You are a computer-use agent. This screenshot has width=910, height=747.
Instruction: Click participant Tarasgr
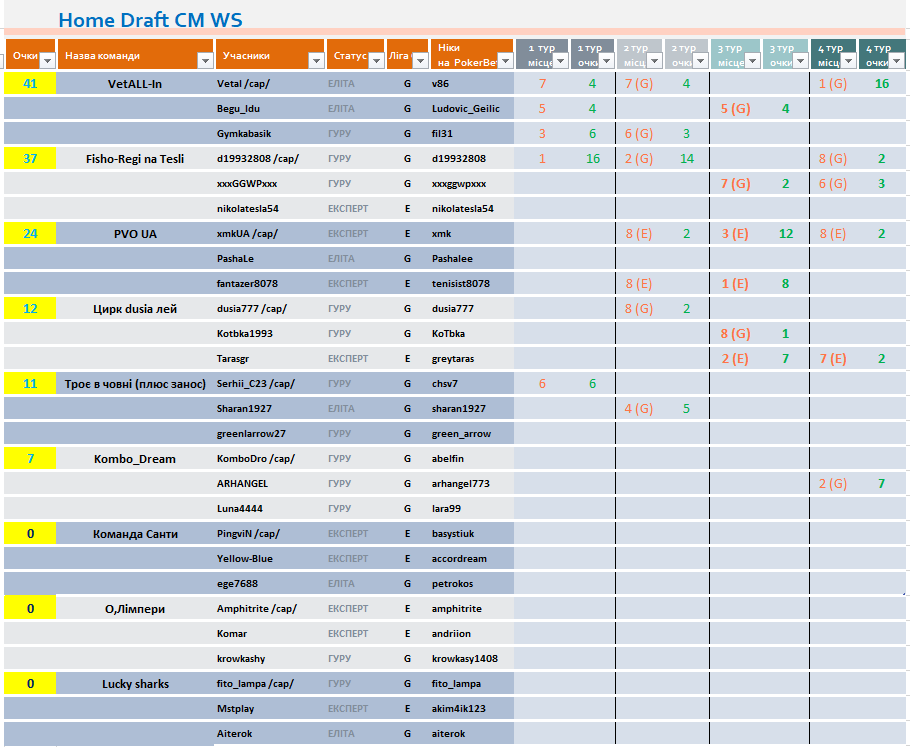pyautogui.click(x=233, y=358)
